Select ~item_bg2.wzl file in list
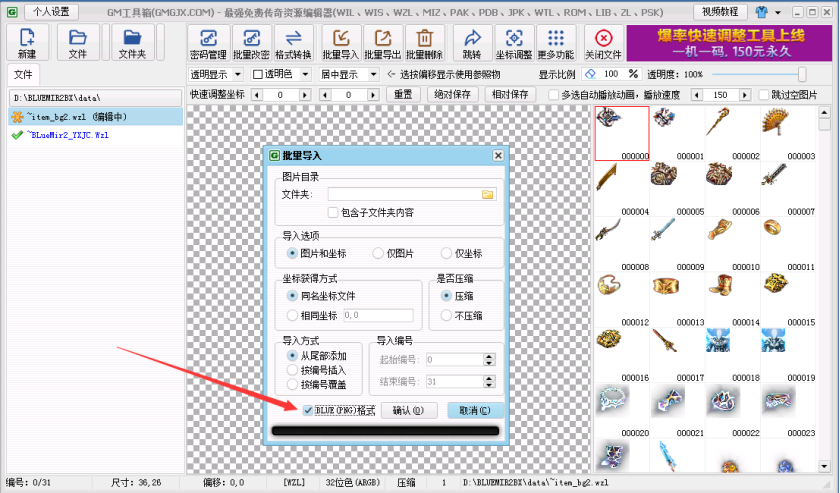Image resolution: width=840 pixels, height=493 pixels. point(95,116)
